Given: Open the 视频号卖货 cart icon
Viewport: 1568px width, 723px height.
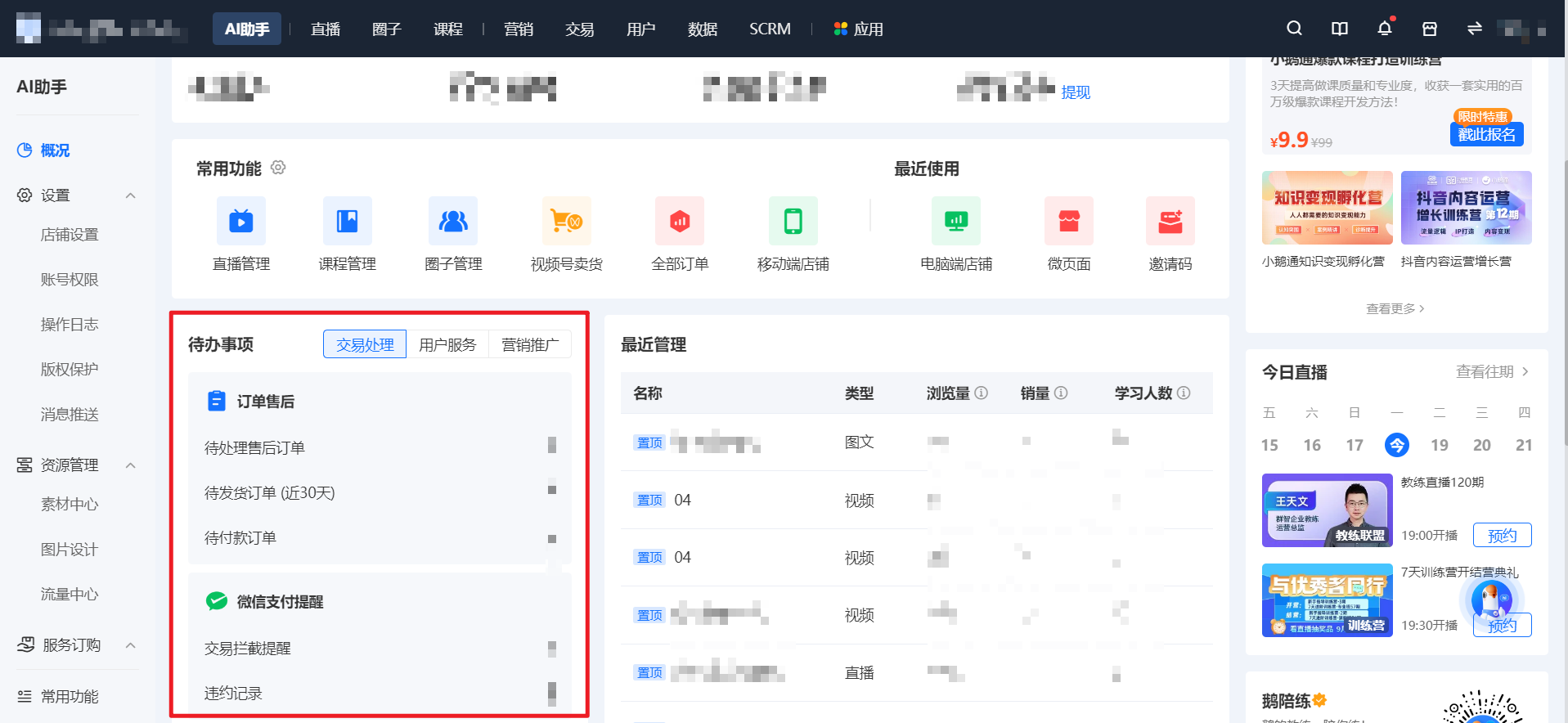Looking at the screenshot, I should [566, 221].
